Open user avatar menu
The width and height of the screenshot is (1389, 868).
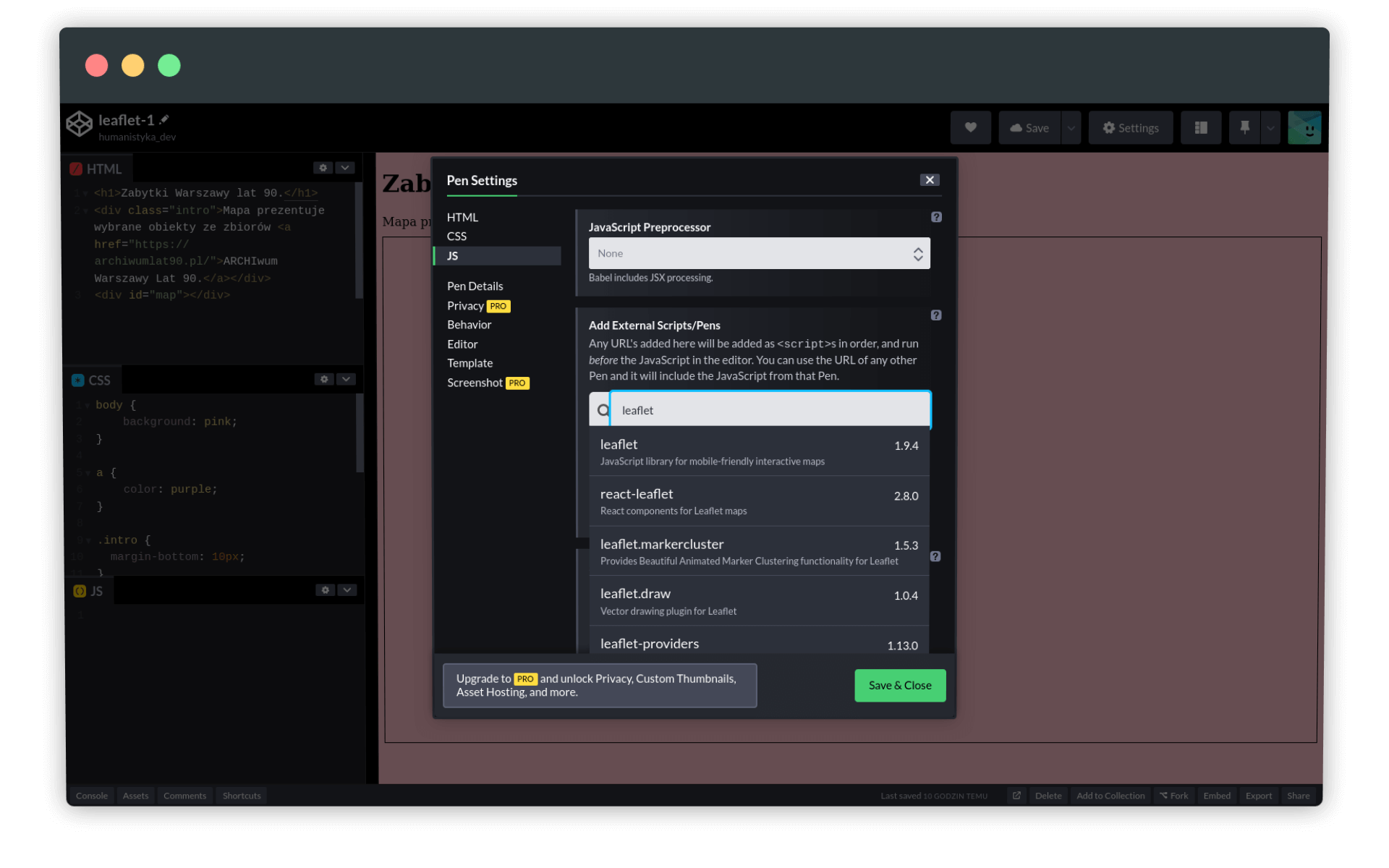tap(1304, 127)
